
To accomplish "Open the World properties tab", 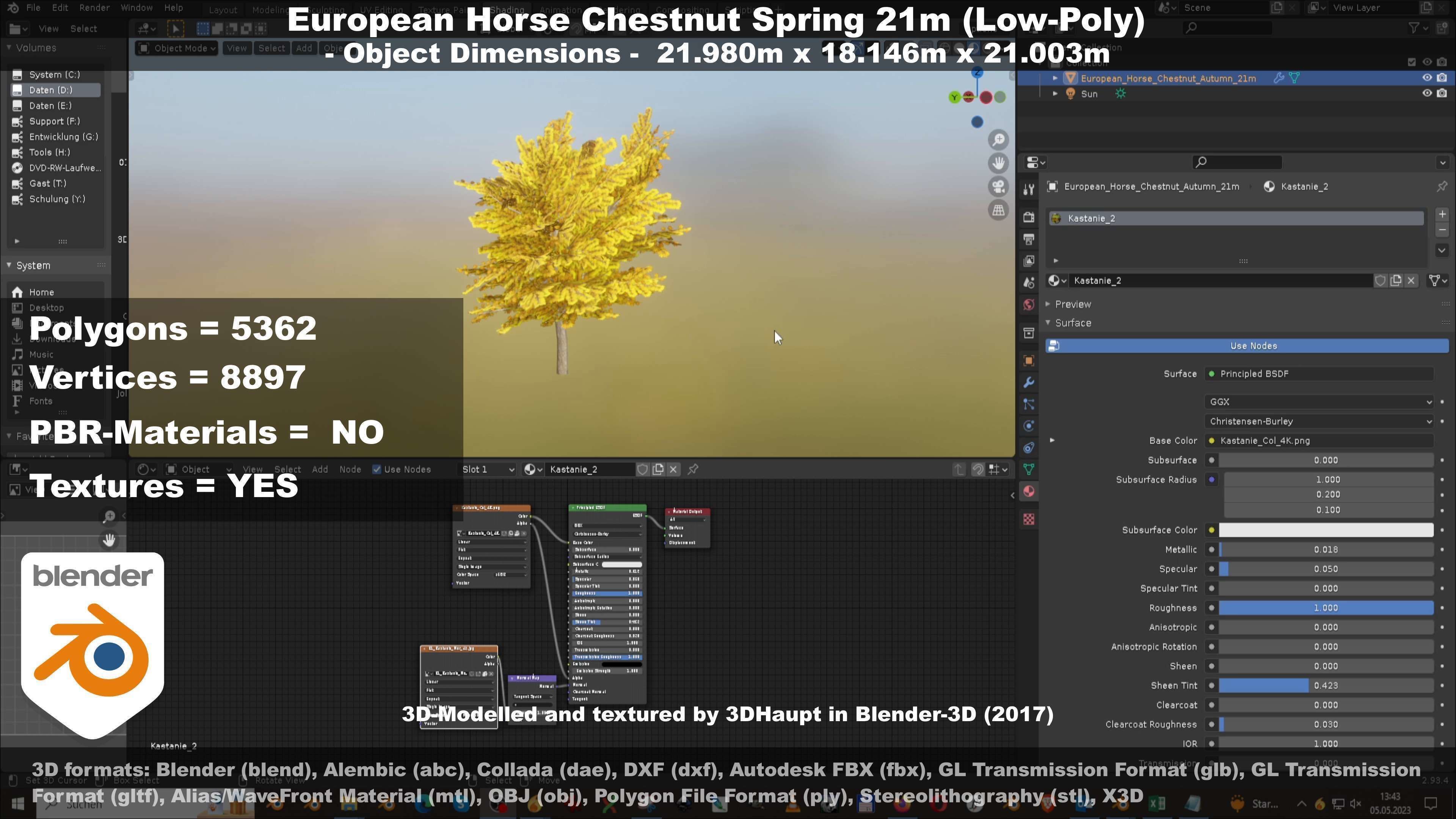I will 1029,304.
